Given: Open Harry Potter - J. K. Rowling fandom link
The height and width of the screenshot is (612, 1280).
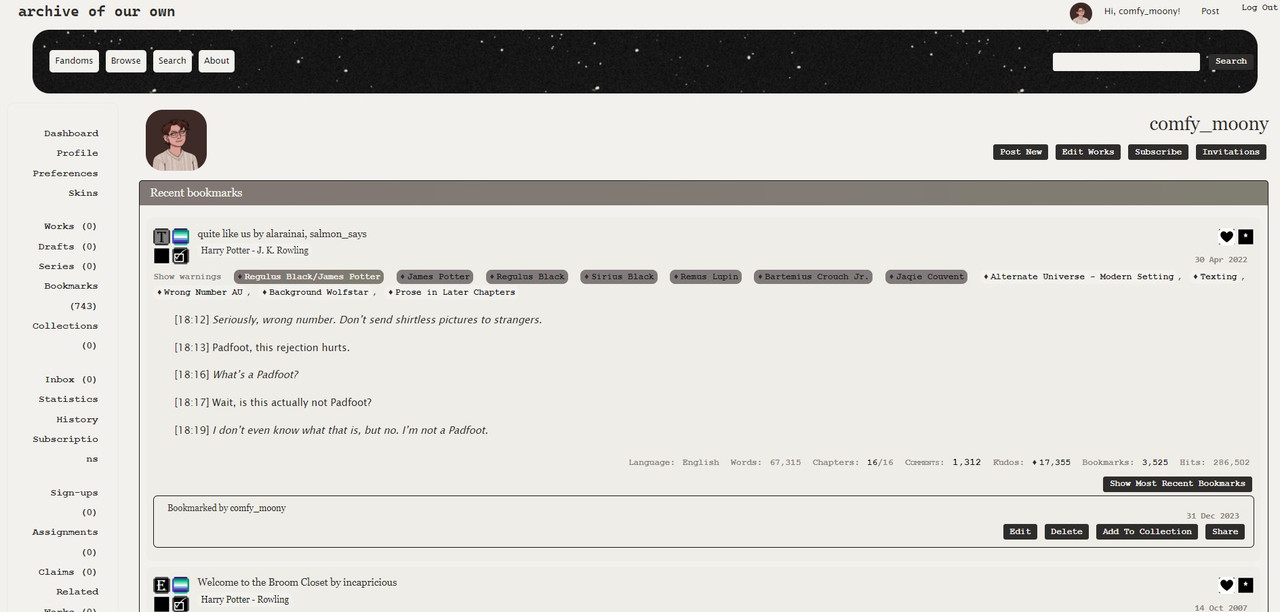Looking at the screenshot, I should (255, 251).
